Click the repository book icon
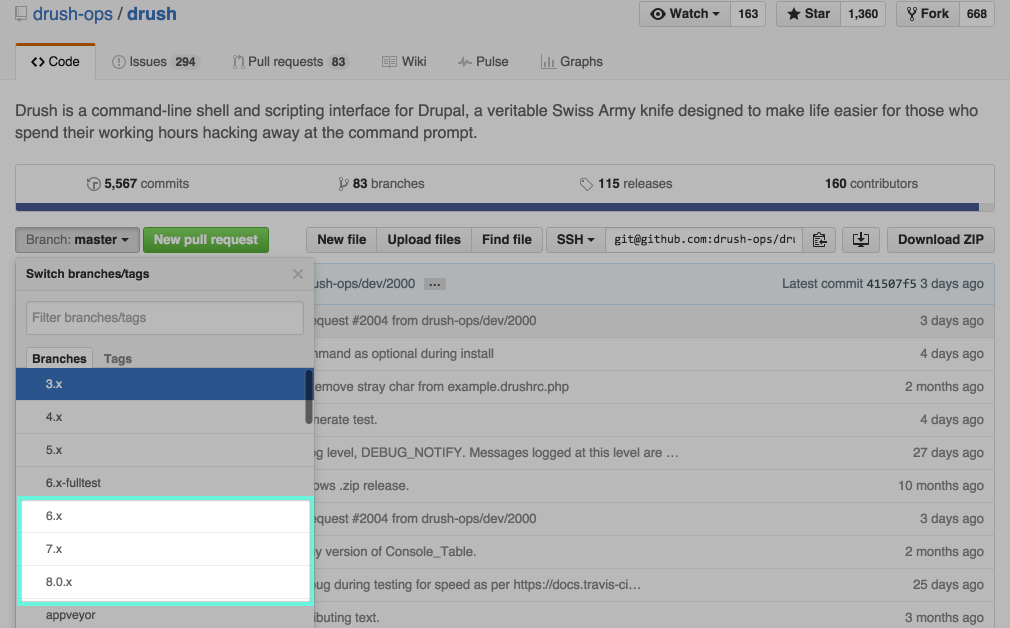The height and width of the screenshot is (628, 1010). pos(21,14)
